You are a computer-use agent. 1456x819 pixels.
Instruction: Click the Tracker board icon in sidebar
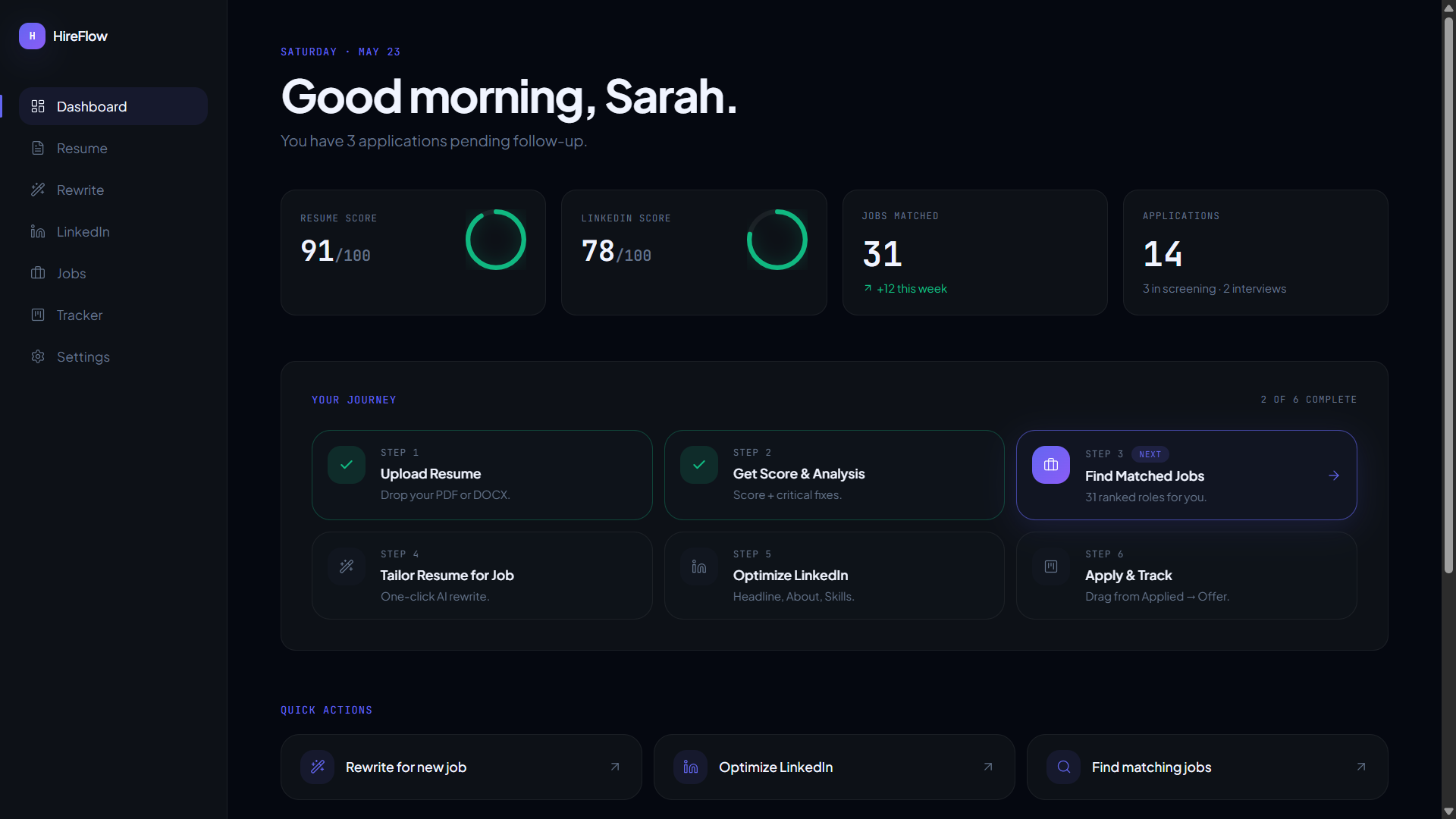click(38, 315)
